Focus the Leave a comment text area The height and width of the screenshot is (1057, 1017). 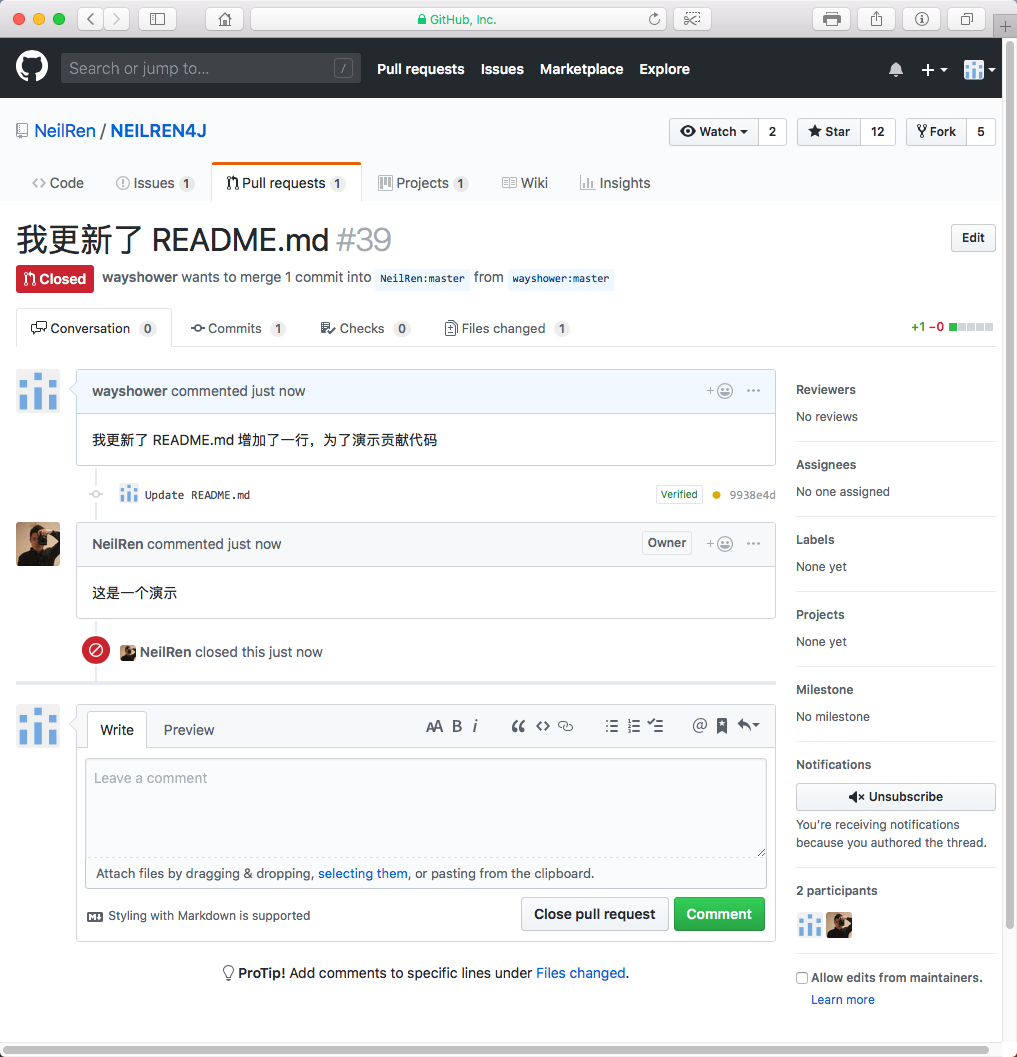click(426, 808)
